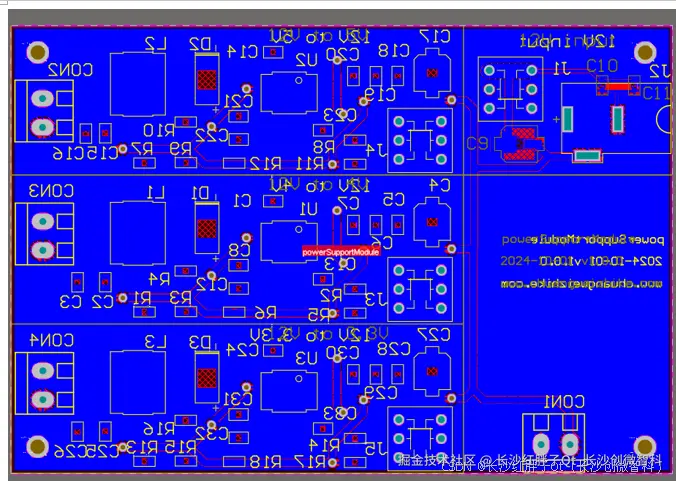Click diode D2 red hatched pad

click(x=207, y=80)
